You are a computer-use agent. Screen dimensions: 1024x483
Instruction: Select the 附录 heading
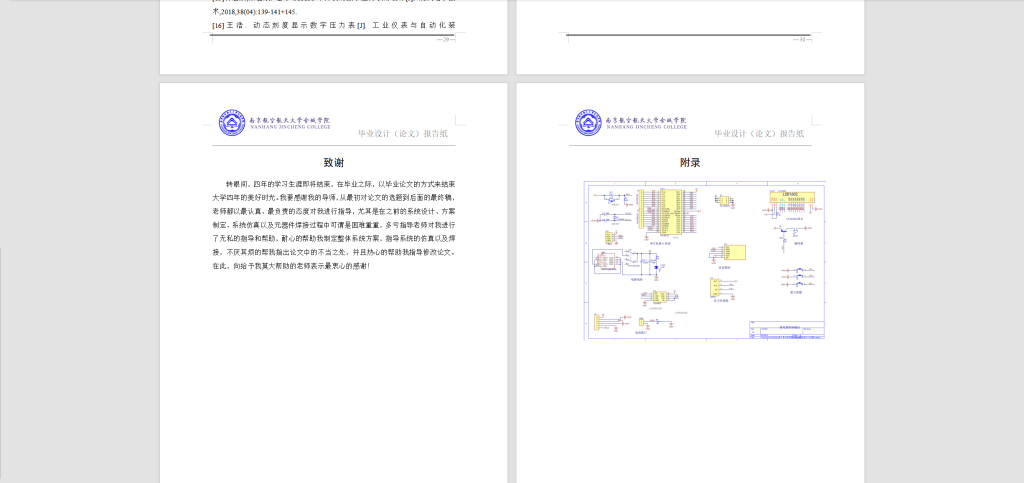pyautogui.click(x=690, y=163)
